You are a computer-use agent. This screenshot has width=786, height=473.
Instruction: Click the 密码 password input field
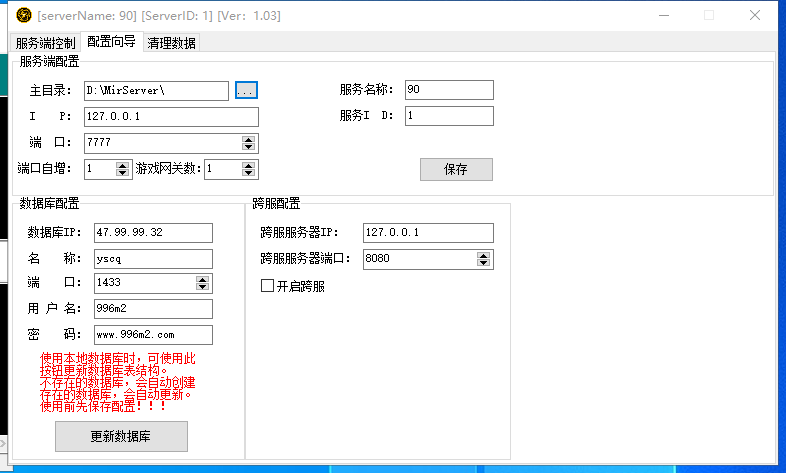[153, 335]
